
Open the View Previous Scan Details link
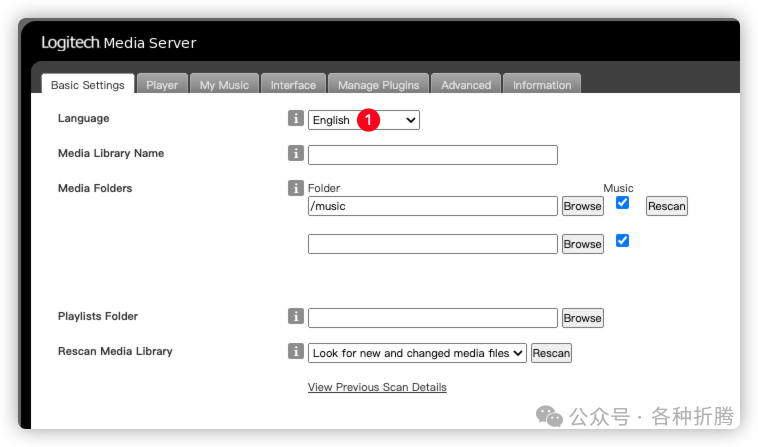[x=377, y=387]
